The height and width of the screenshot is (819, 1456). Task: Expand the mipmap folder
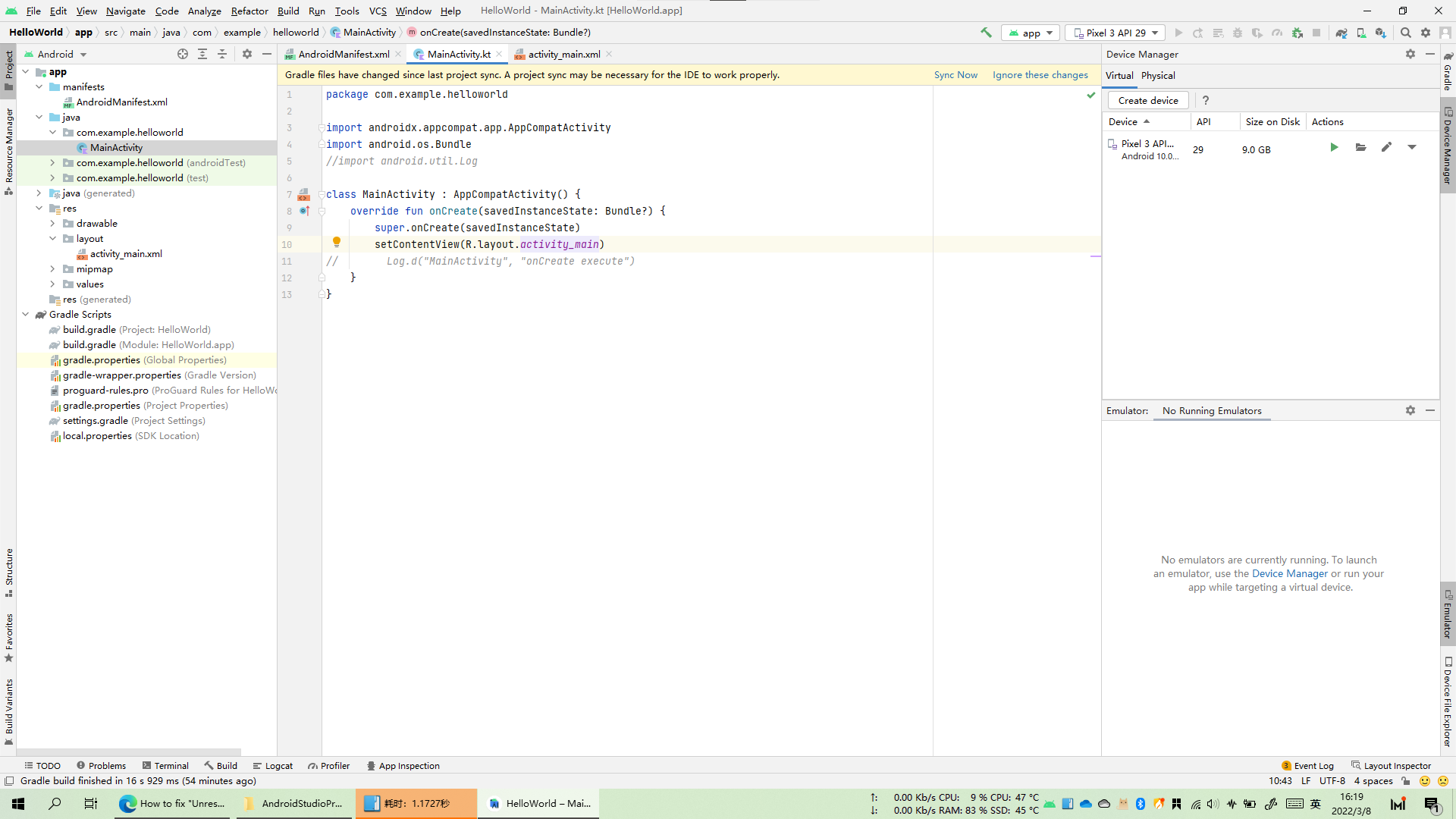(x=52, y=268)
